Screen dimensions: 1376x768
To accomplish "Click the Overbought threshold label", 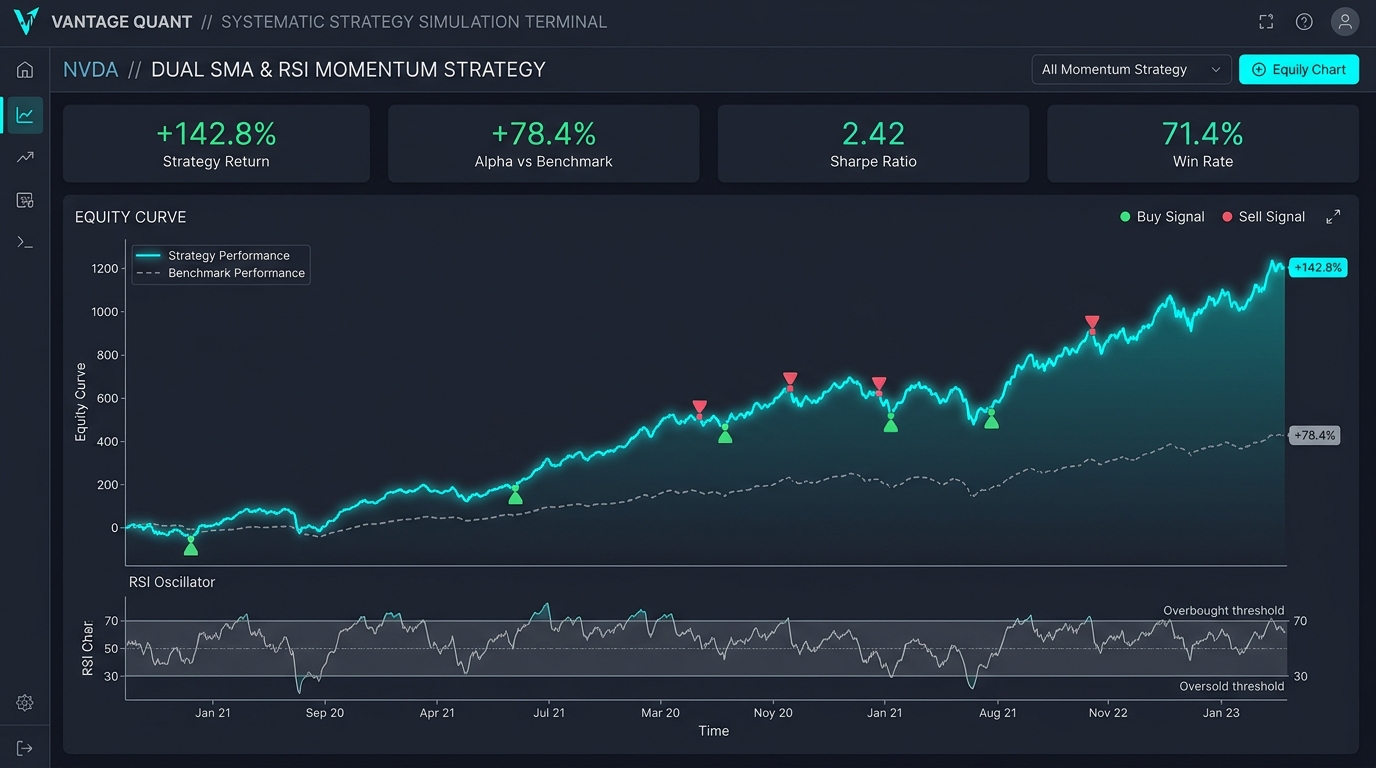I will (1223, 611).
